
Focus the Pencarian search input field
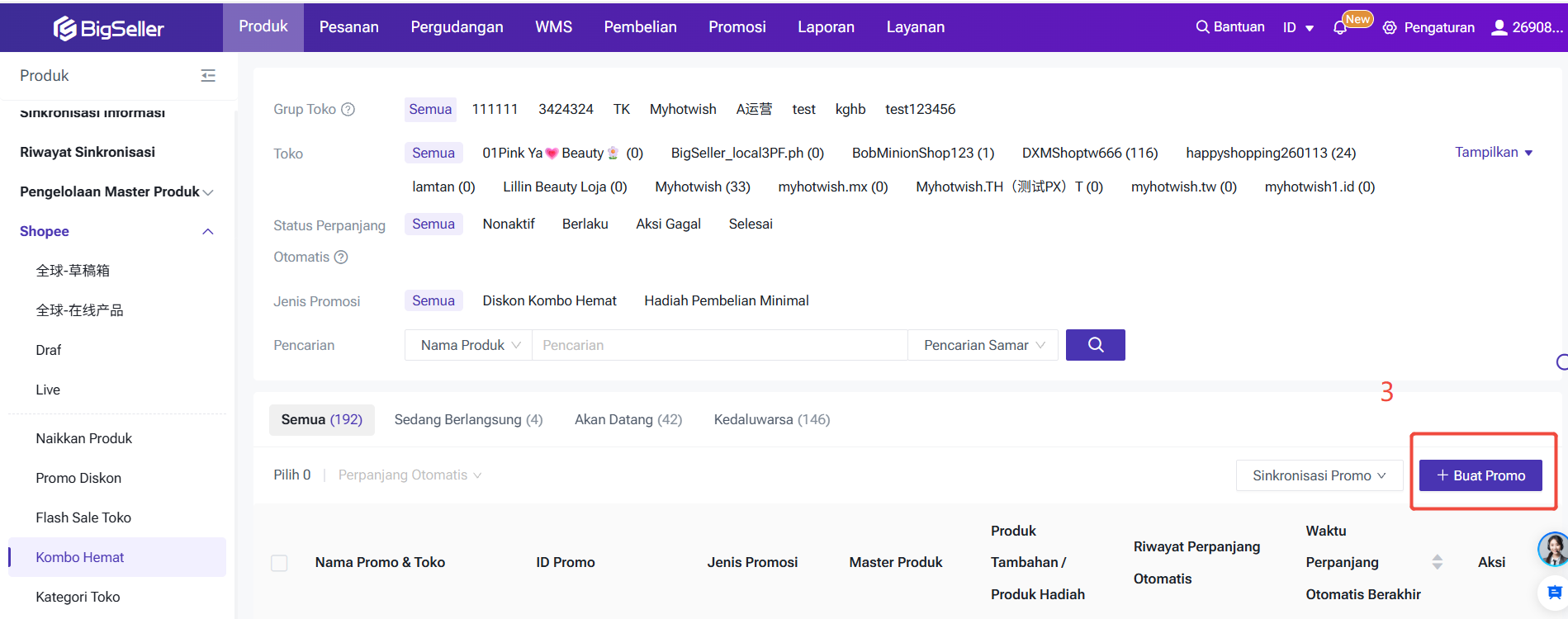point(718,345)
